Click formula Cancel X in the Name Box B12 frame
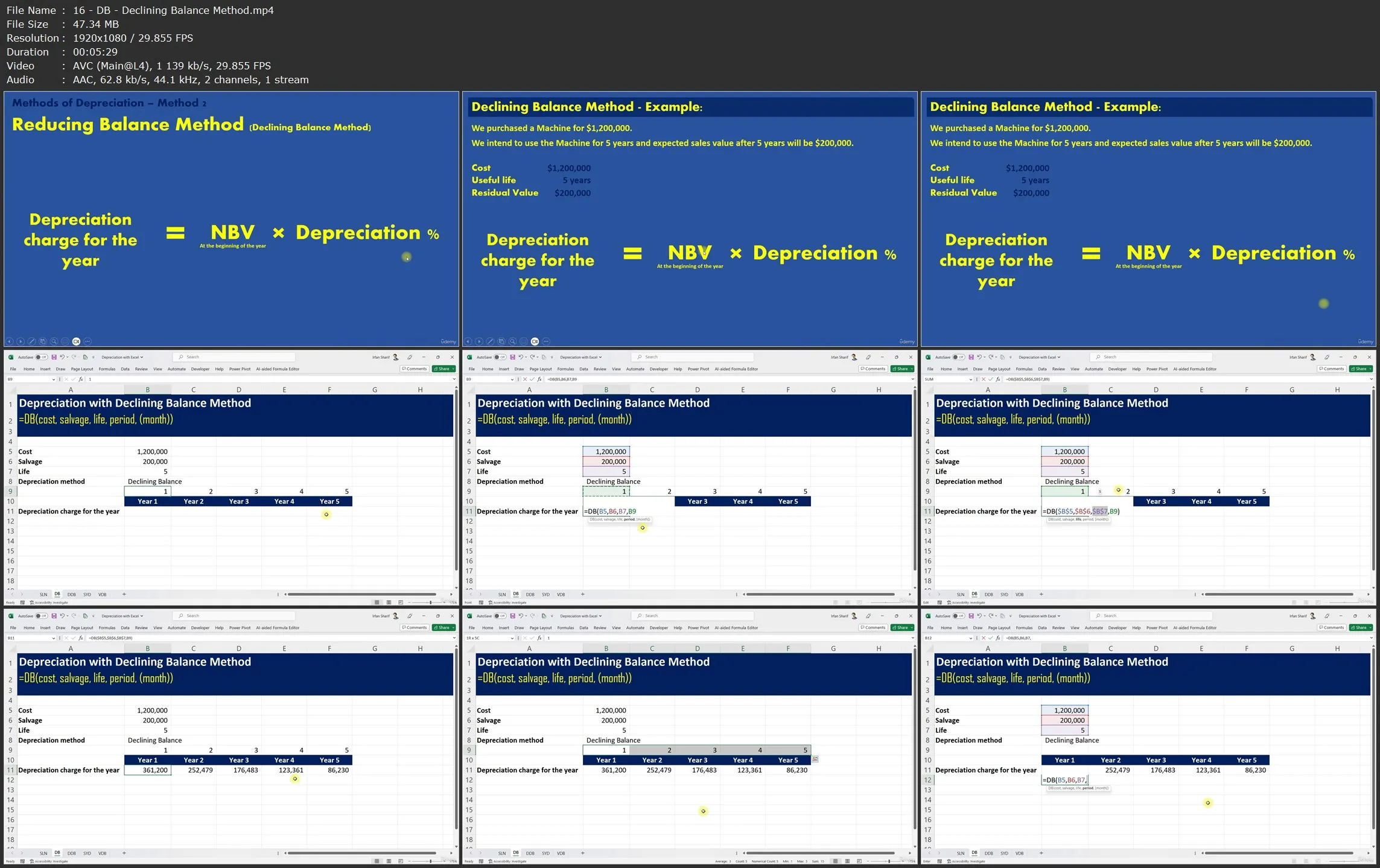The width and height of the screenshot is (1380, 868). pos(983,638)
